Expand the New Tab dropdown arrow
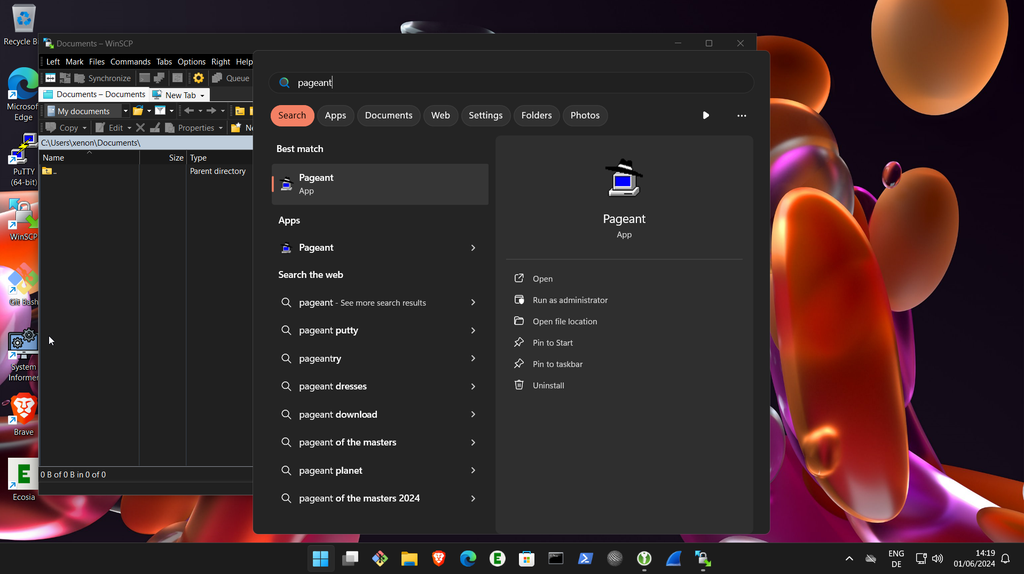The height and width of the screenshot is (574, 1024). 203,95
